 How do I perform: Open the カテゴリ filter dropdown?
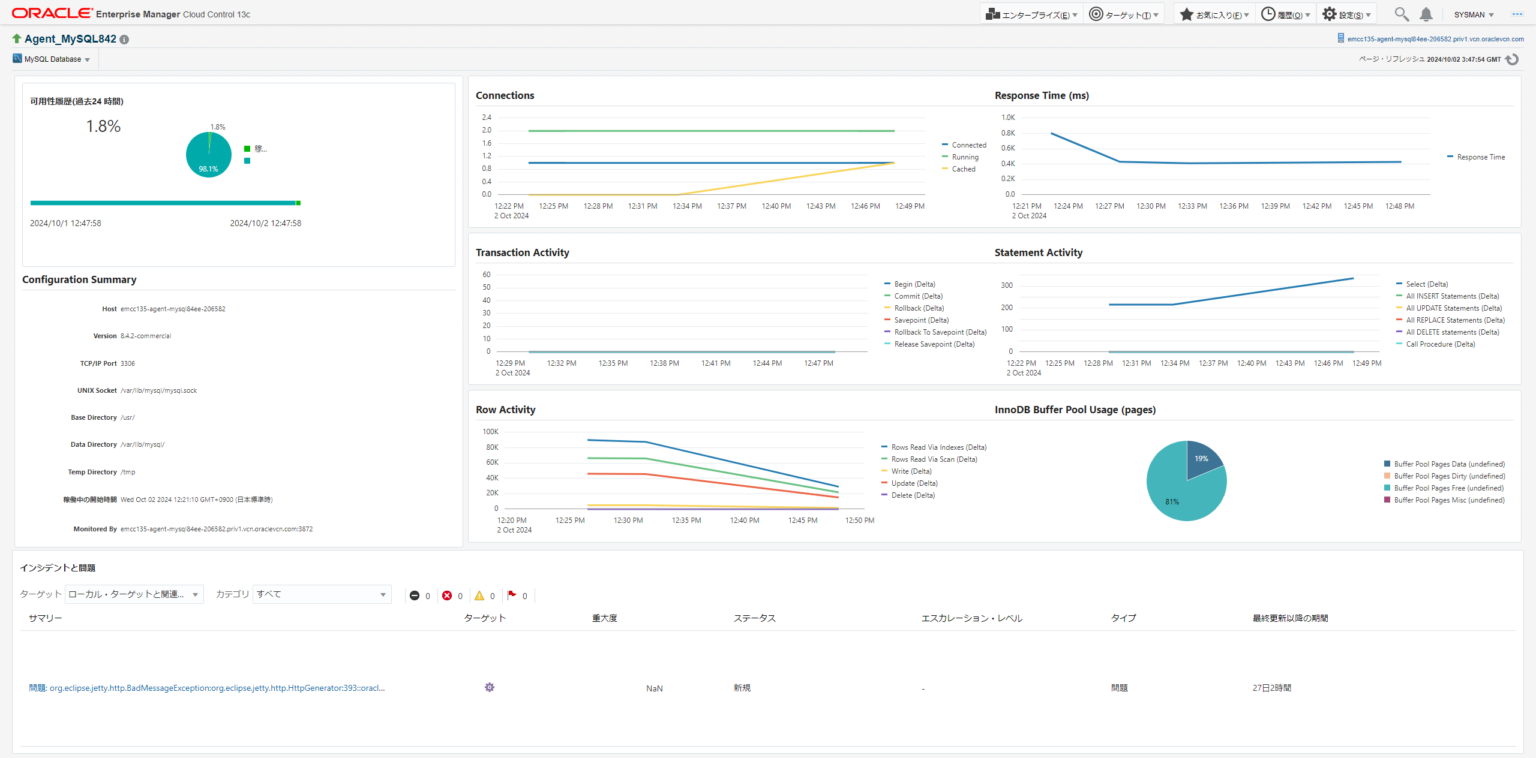pos(383,593)
